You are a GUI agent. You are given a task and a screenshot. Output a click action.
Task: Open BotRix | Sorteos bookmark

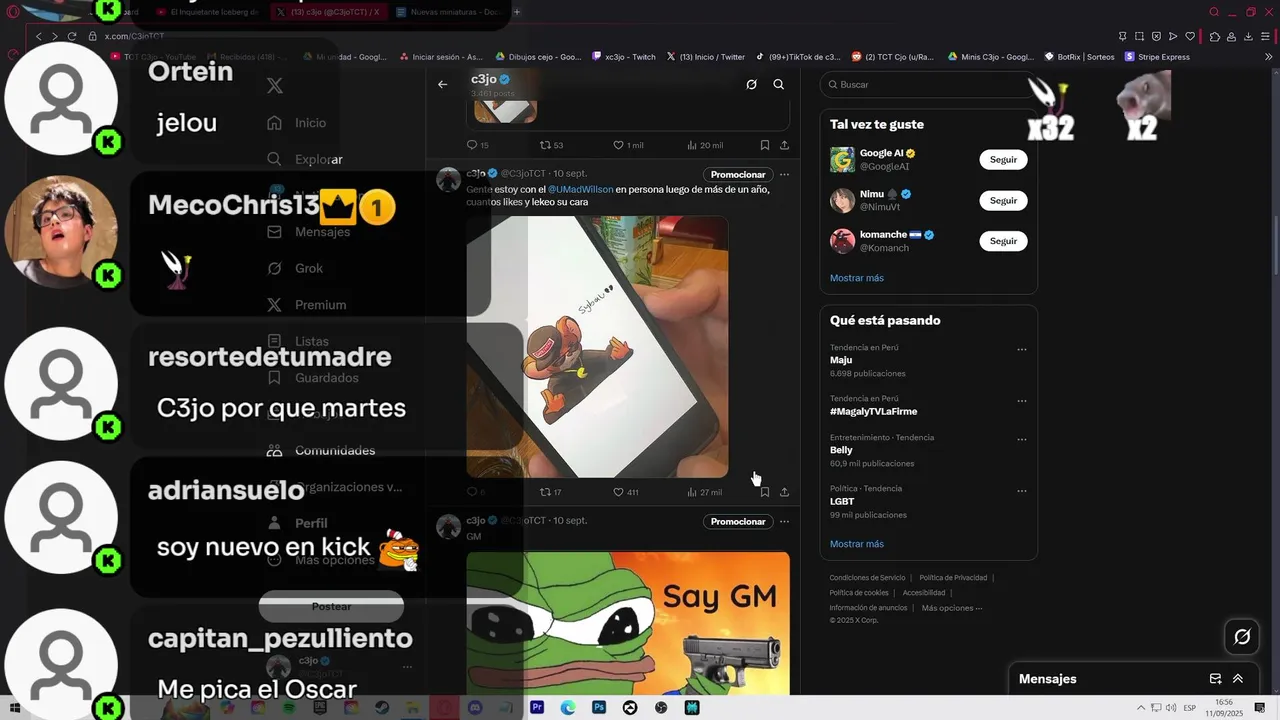click(1079, 57)
